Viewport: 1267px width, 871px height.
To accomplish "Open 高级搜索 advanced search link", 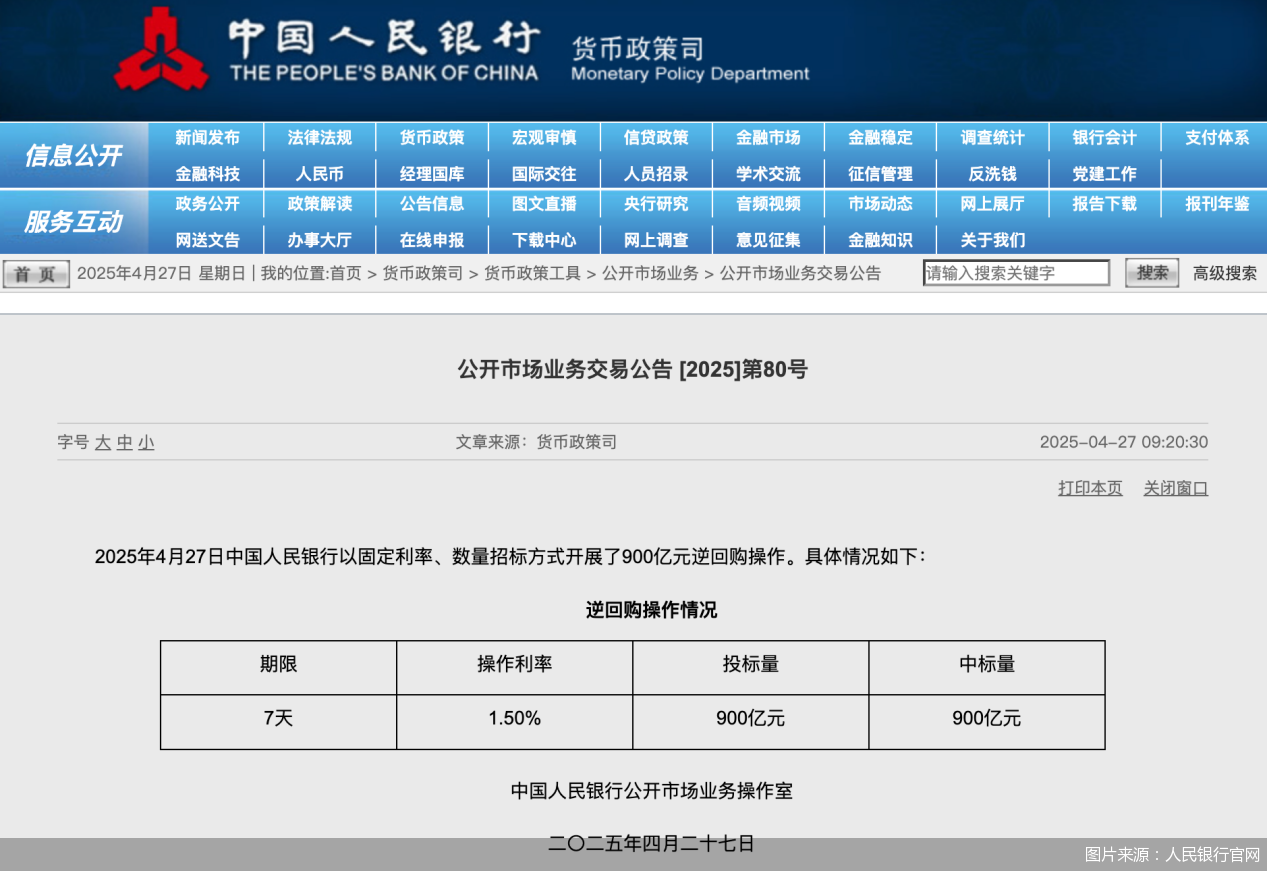I will click(x=1224, y=273).
